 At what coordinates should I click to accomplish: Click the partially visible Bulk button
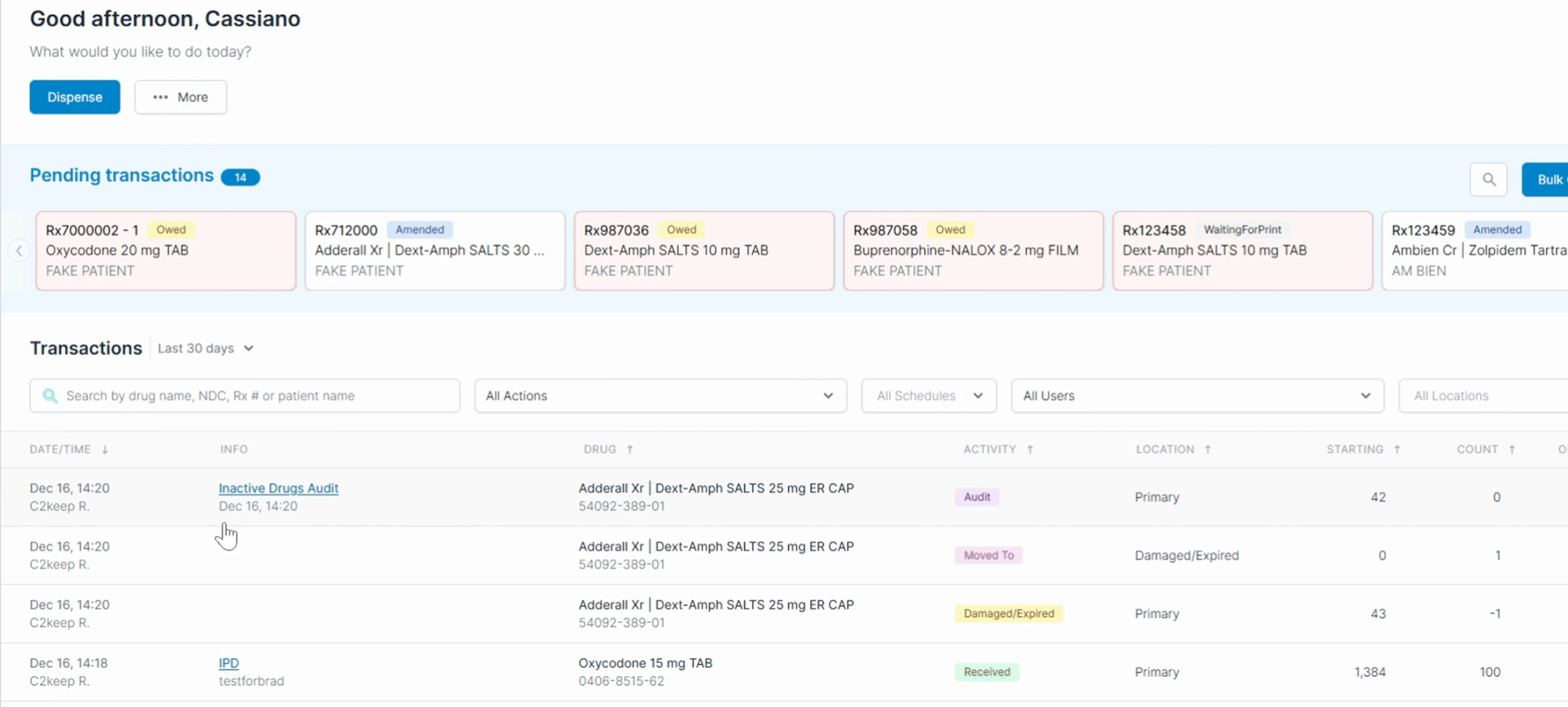tap(1546, 179)
